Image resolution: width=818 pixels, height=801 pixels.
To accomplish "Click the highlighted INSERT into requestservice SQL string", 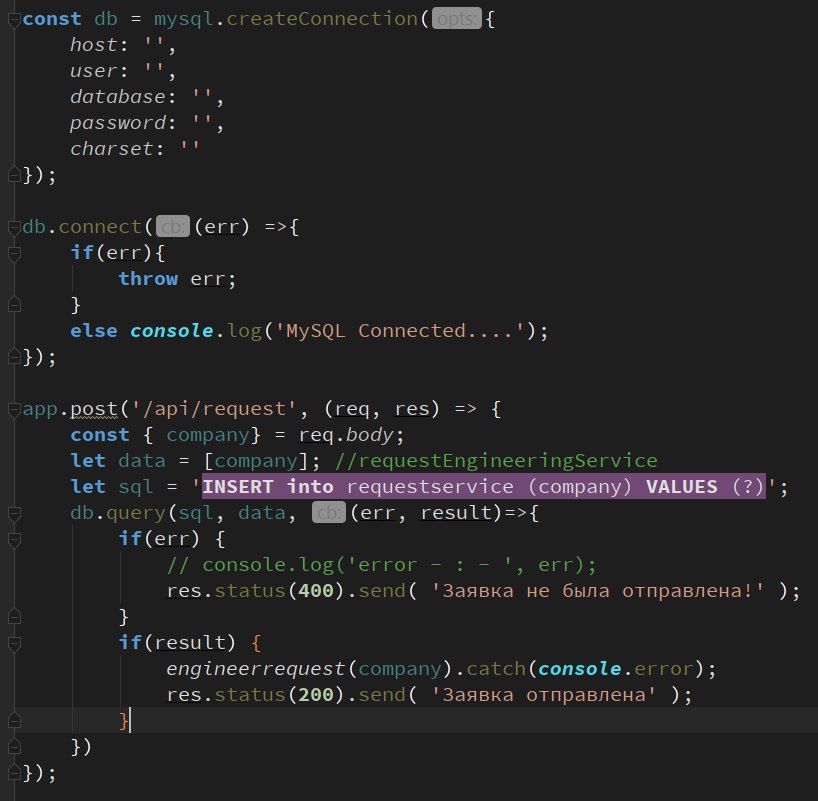I will (484, 486).
